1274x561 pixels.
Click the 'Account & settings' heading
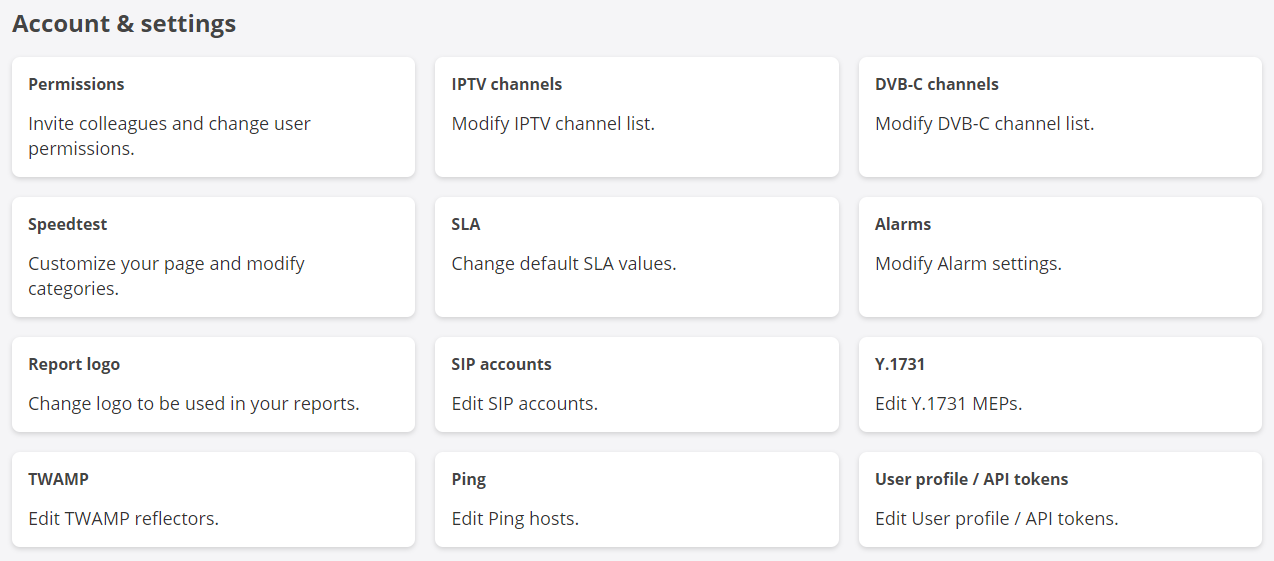click(124, 24)
